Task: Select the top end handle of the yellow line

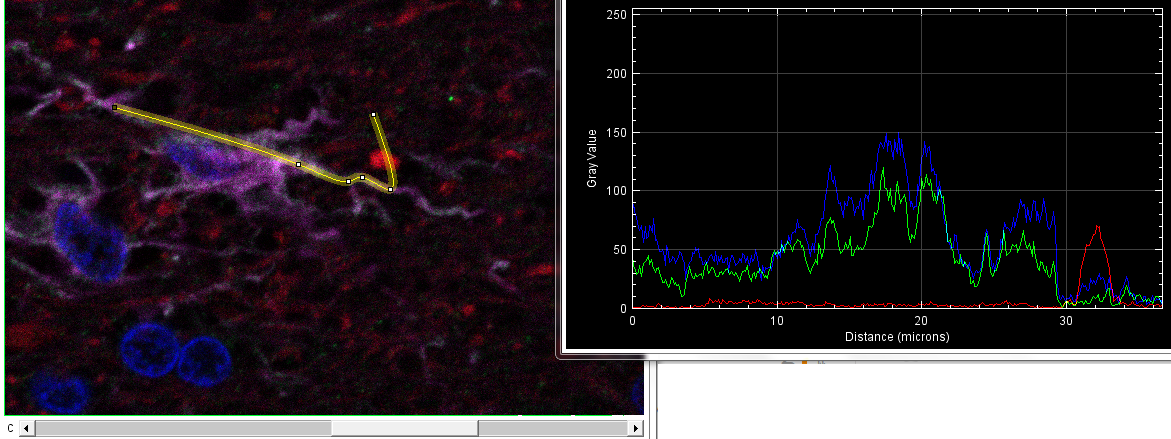Action: point(373,115)
